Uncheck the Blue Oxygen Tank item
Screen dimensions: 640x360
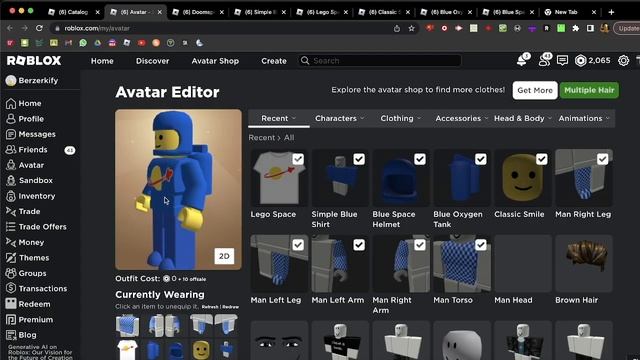[480, 159]
